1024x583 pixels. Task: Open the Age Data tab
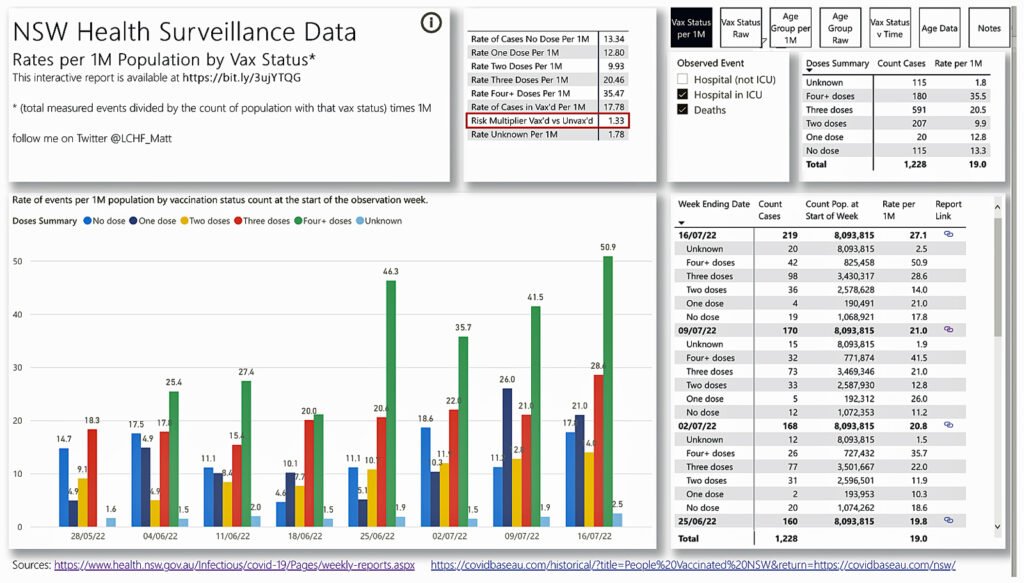939,28
